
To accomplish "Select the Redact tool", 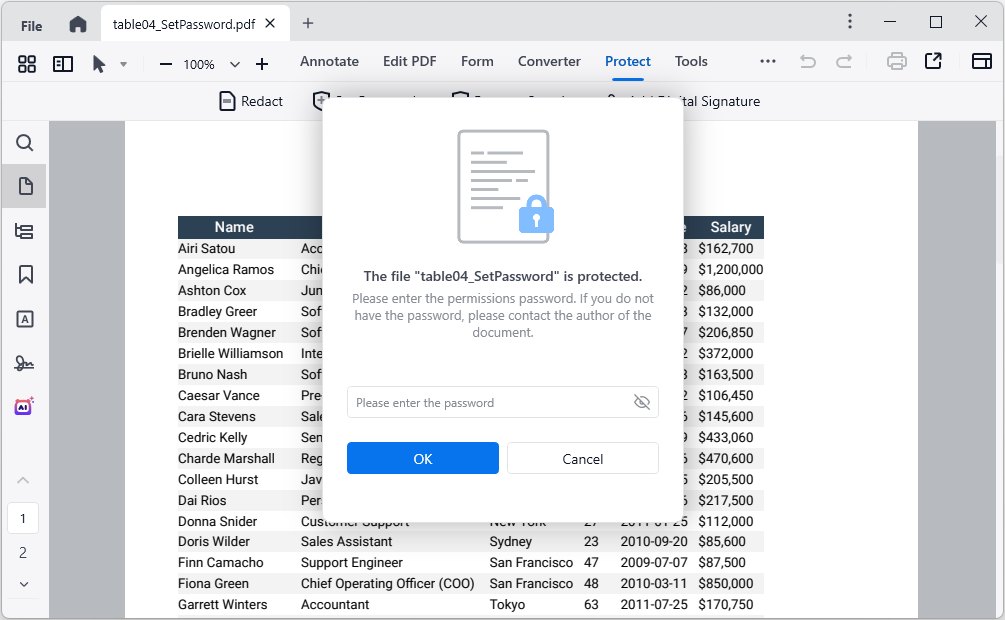I will 250,101.
